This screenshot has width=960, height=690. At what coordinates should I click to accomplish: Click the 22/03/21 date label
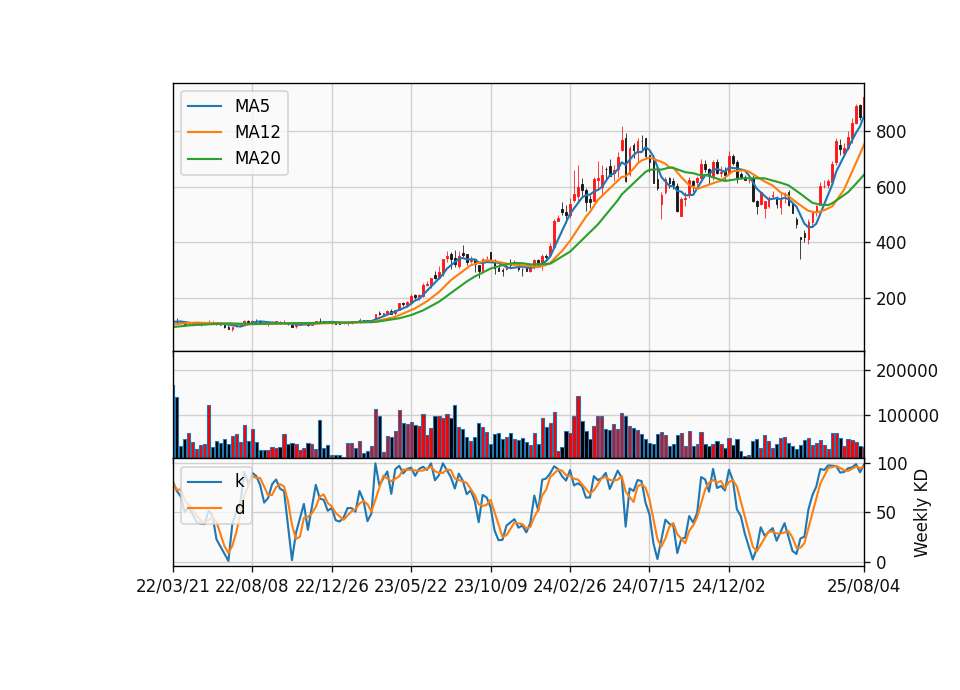tap(173, 587)
